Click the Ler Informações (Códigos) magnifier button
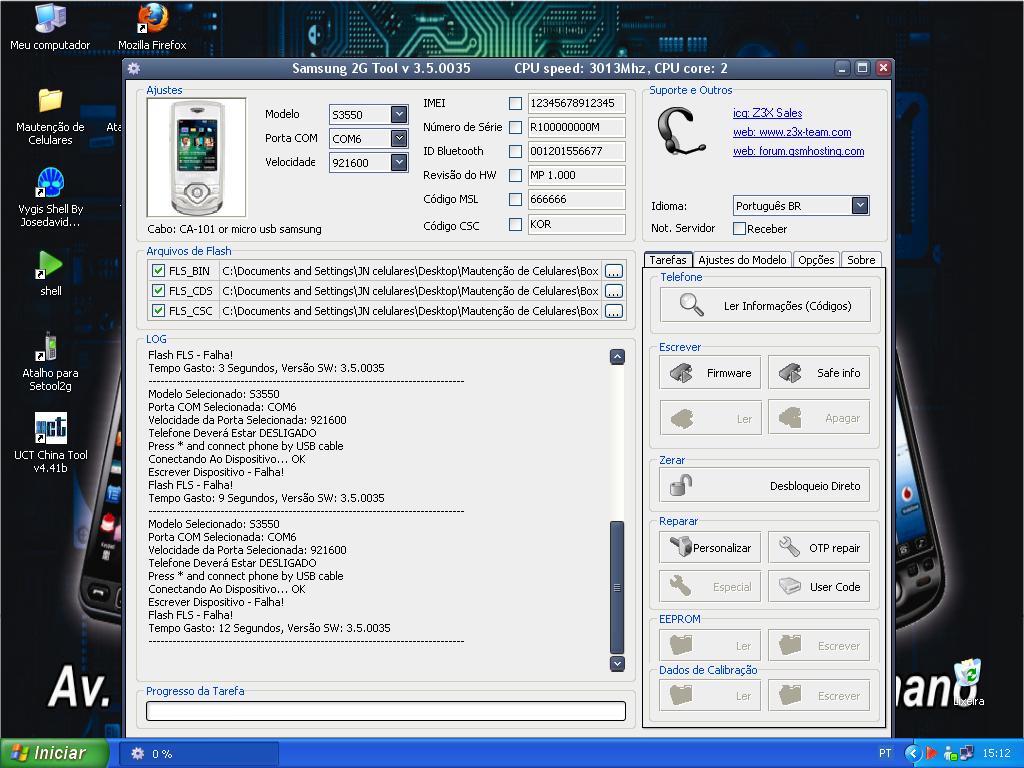The image size is (1024, 768). click(x=765, y=305)
